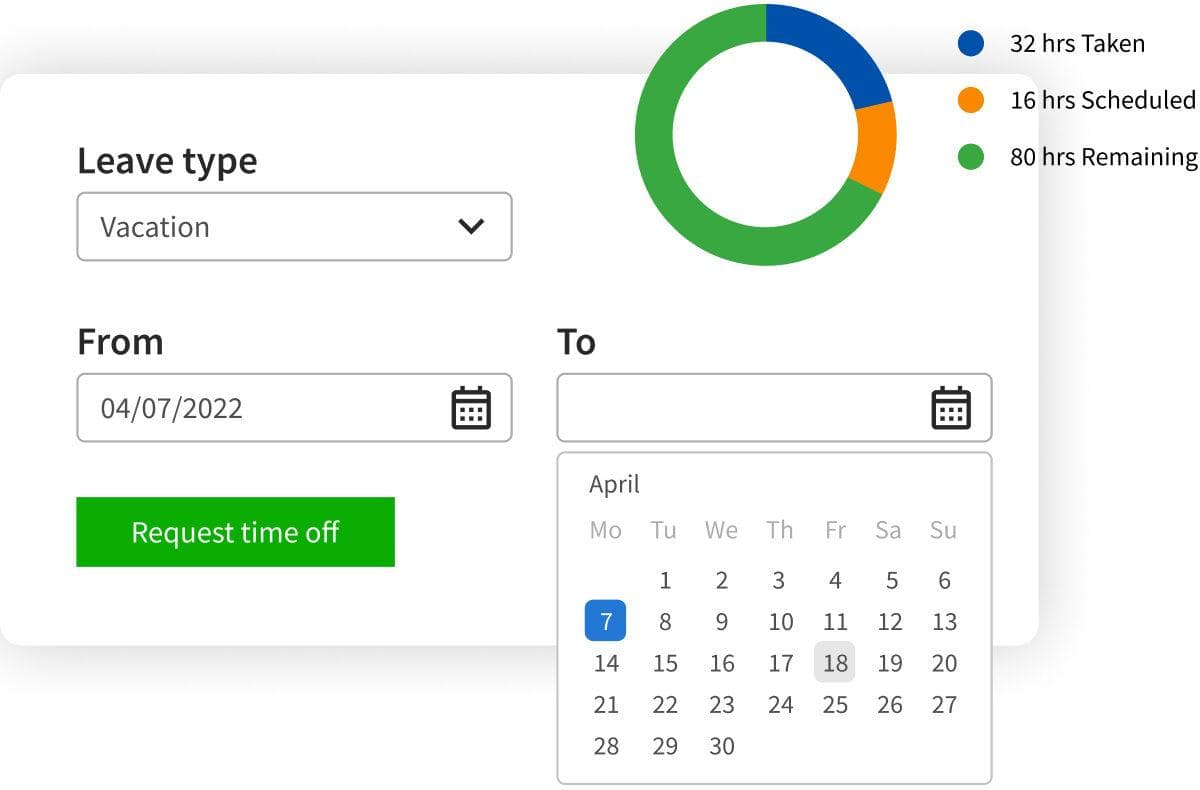Click the blue 32 hrs Taken legend dot
This screenshot has width=1200, height=790.
click(971, 43)
